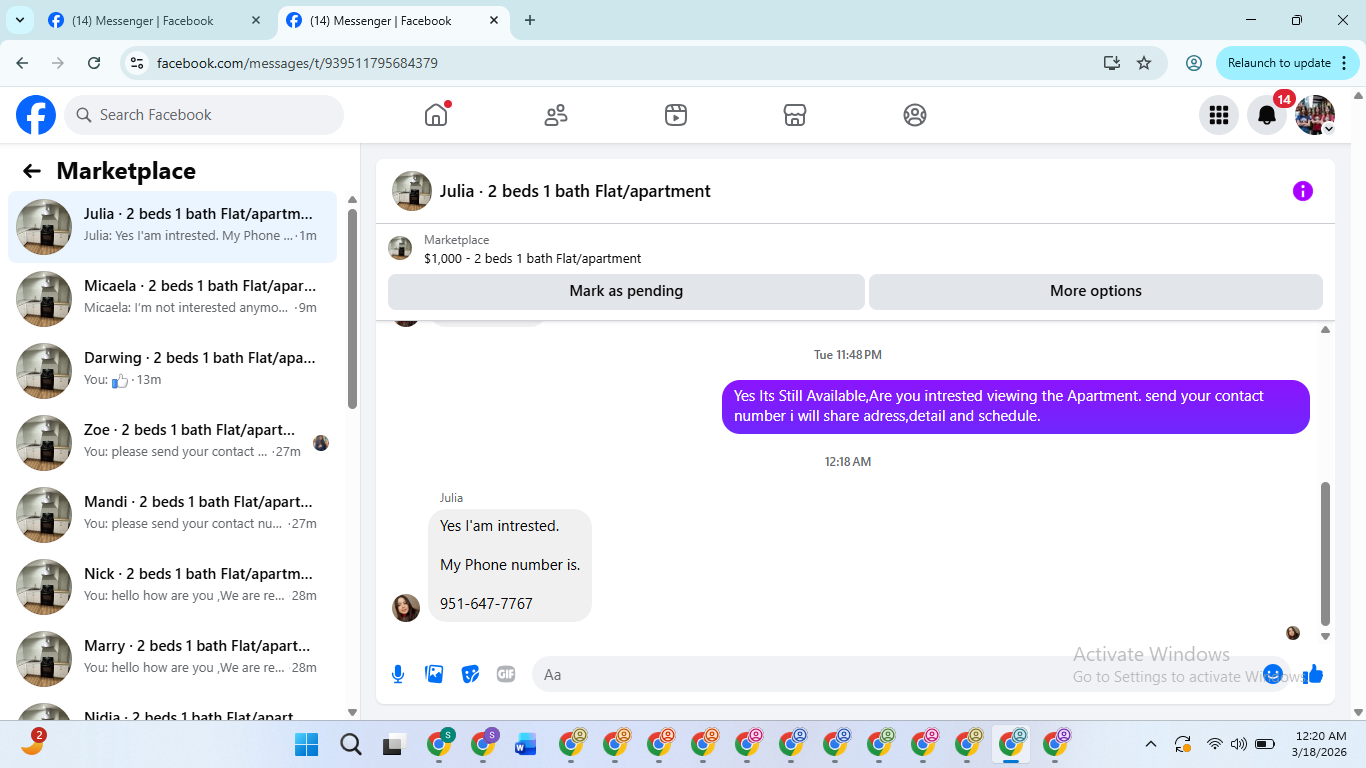Show hidden system tray icons

point(1150,744)
